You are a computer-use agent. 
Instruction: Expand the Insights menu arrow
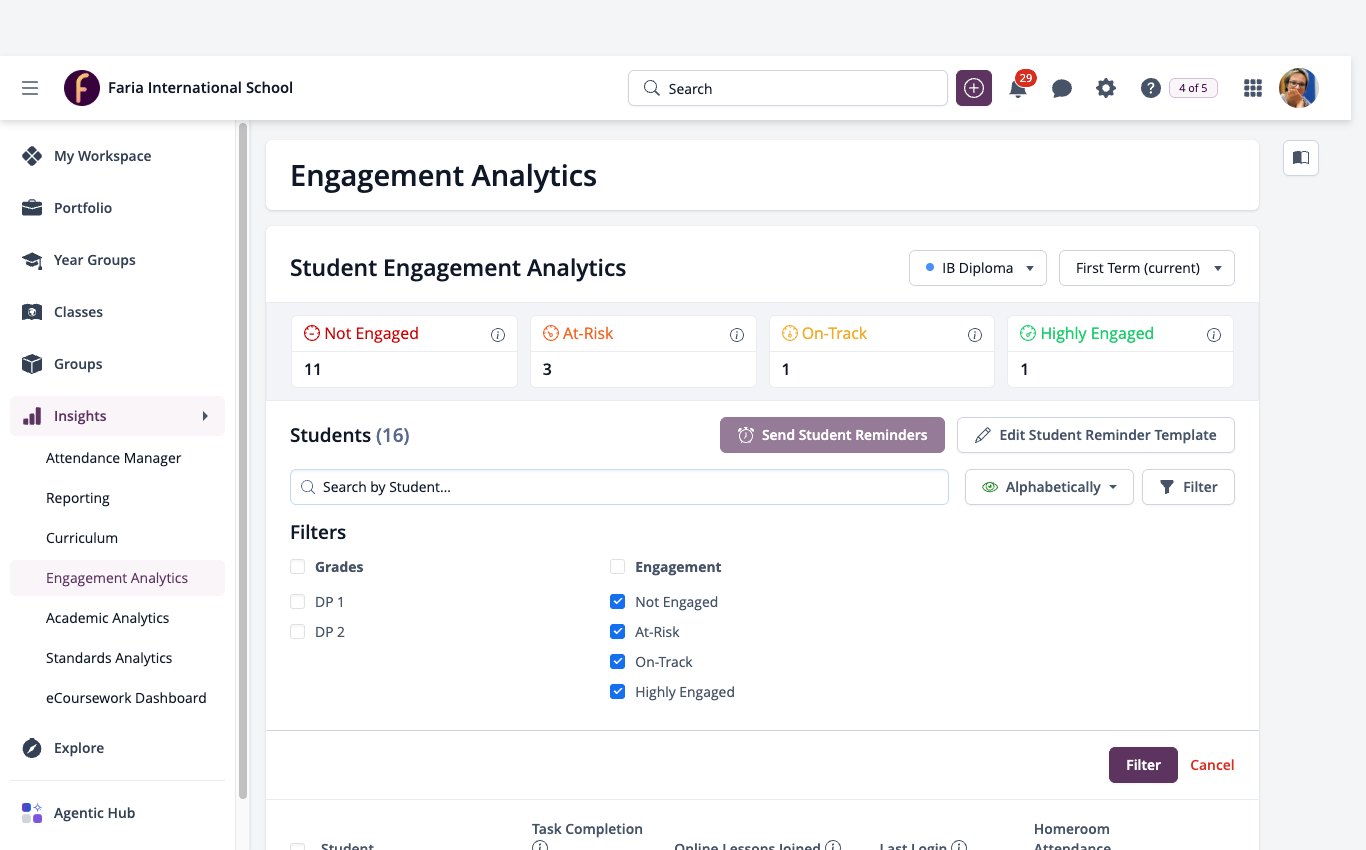click(205, 416)
